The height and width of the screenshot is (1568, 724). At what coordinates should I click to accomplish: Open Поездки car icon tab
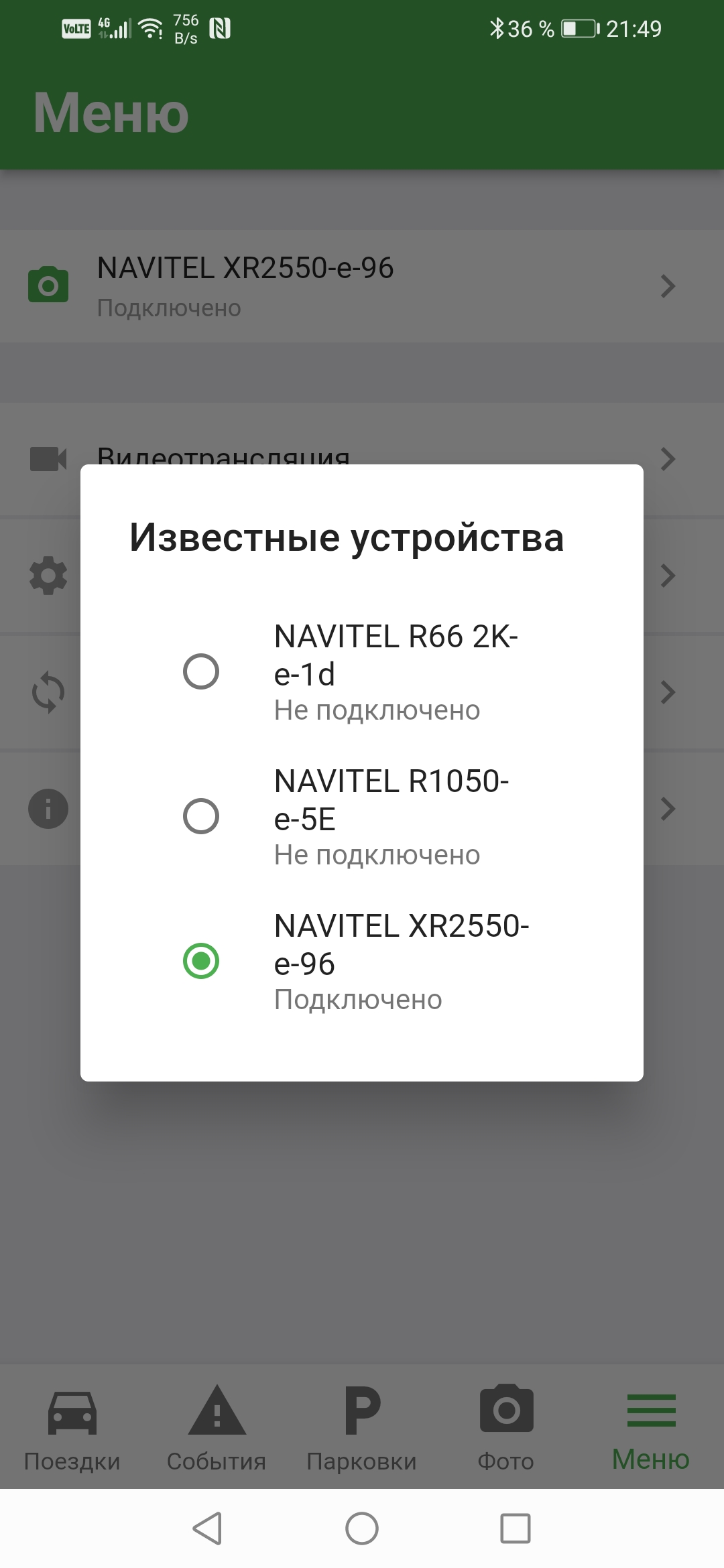point(72,1427)
